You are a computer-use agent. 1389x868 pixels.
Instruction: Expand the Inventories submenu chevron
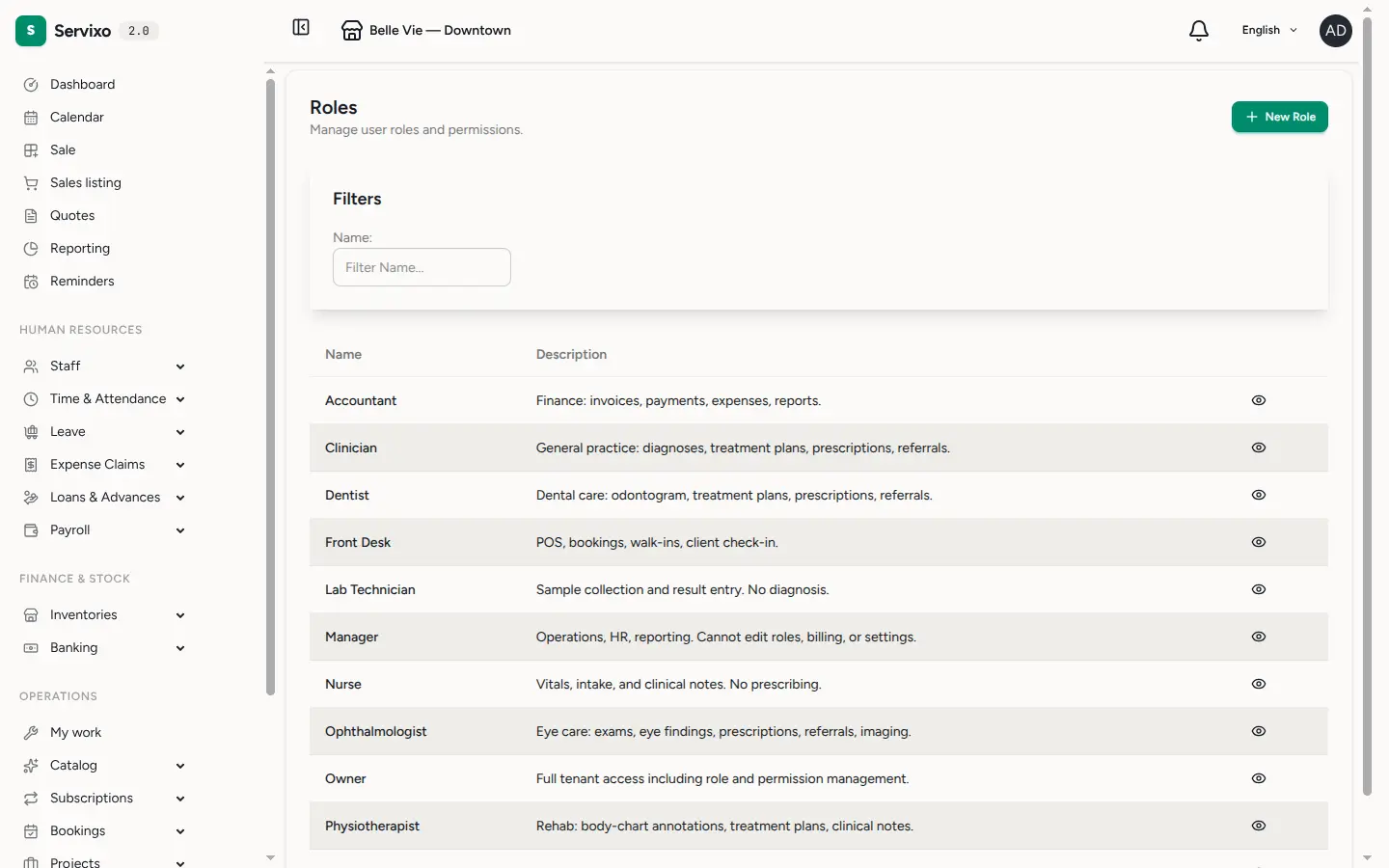click(x=180, y=615)
